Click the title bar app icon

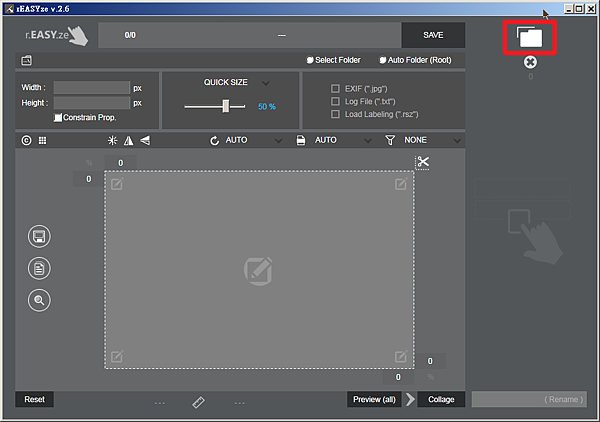(x=10, y=9)
